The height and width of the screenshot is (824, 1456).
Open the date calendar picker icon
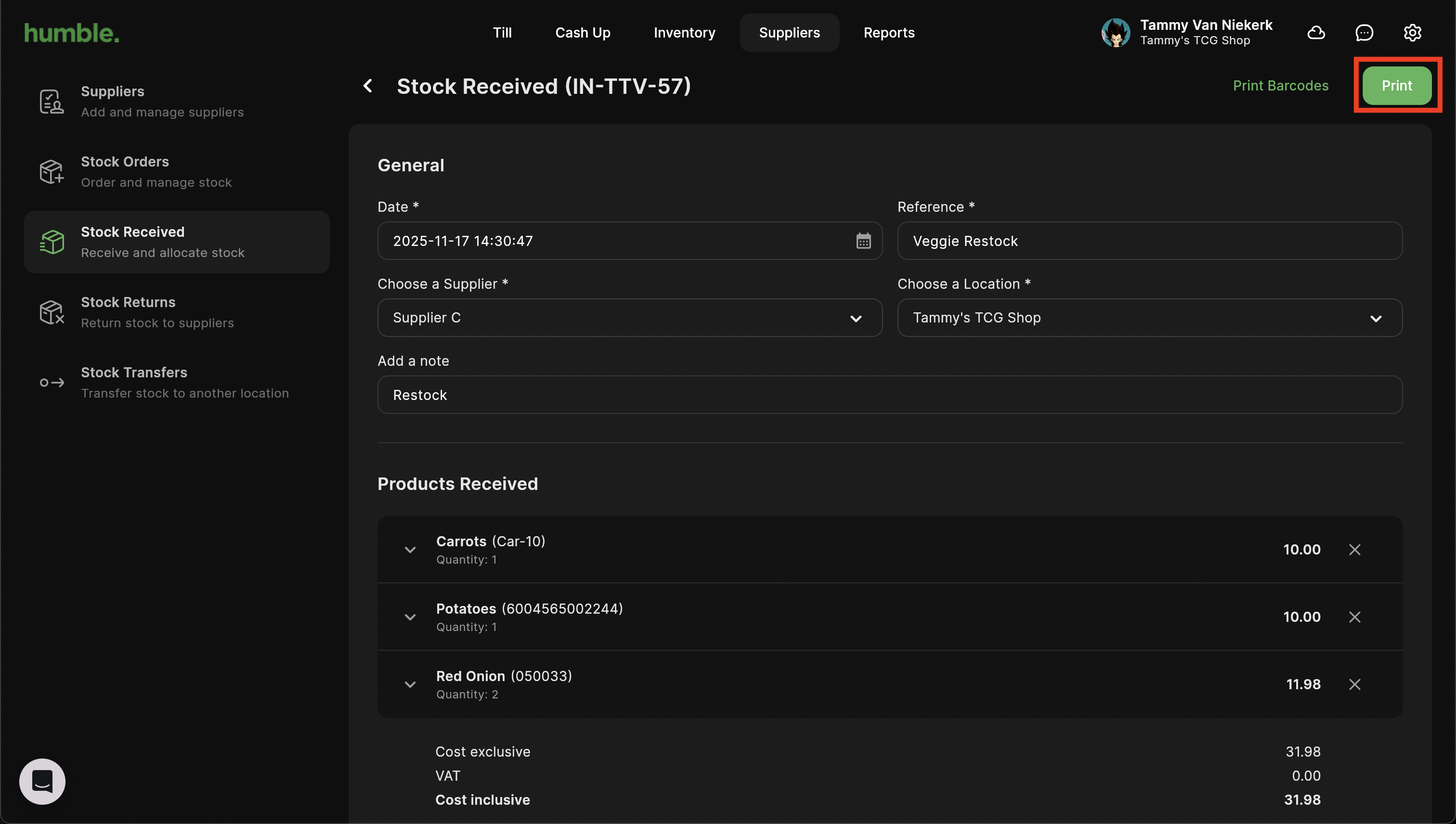(863, 241)
